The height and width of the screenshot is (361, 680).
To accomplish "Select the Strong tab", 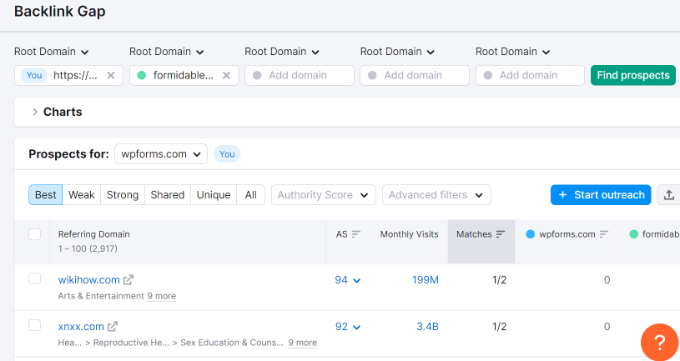I will 122,195.
